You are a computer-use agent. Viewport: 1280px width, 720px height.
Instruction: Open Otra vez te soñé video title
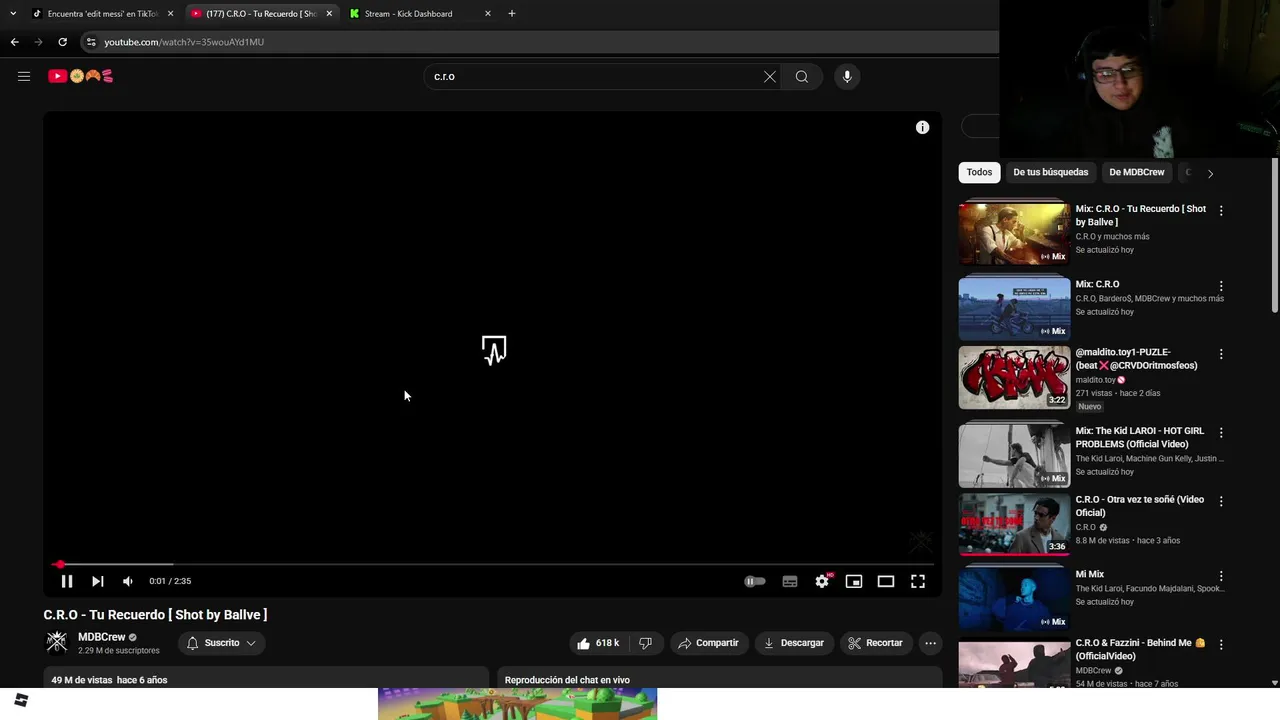1139,506
